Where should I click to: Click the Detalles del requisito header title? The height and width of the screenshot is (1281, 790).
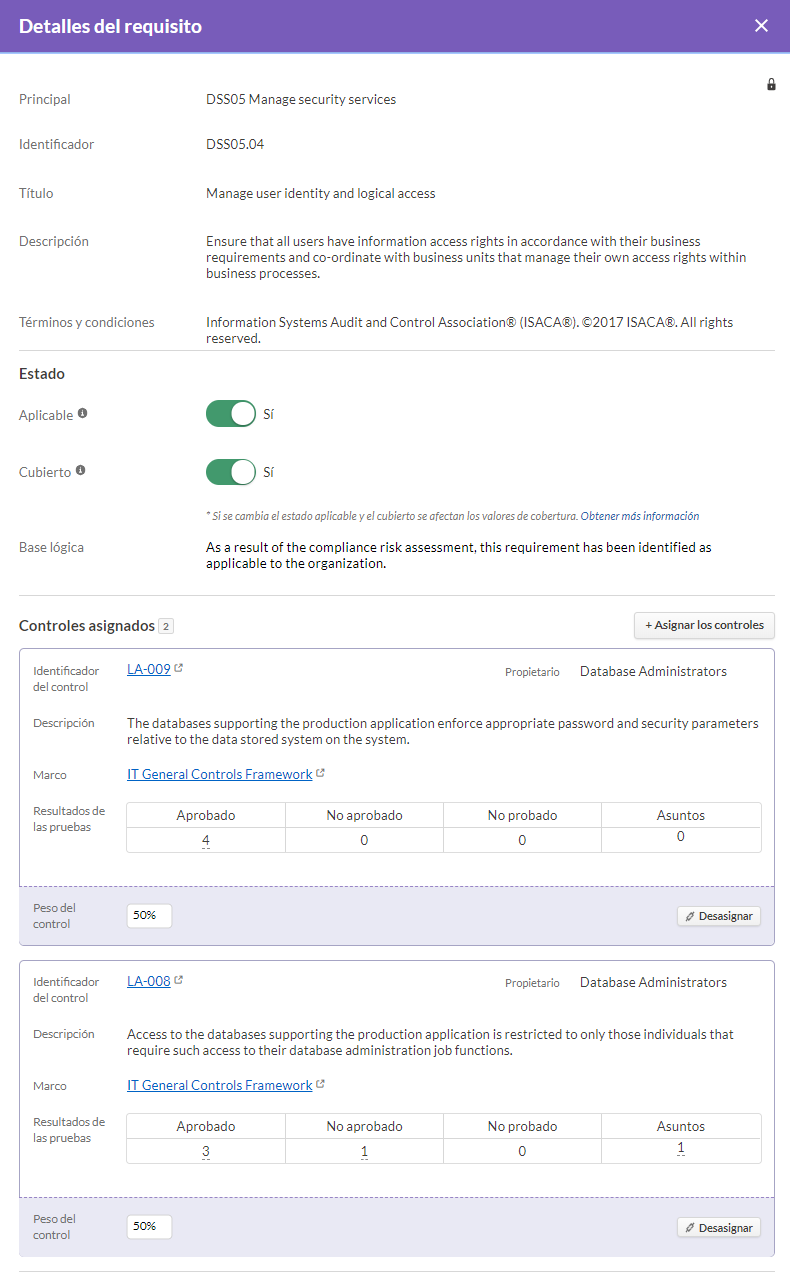click(x=110, y=26)
